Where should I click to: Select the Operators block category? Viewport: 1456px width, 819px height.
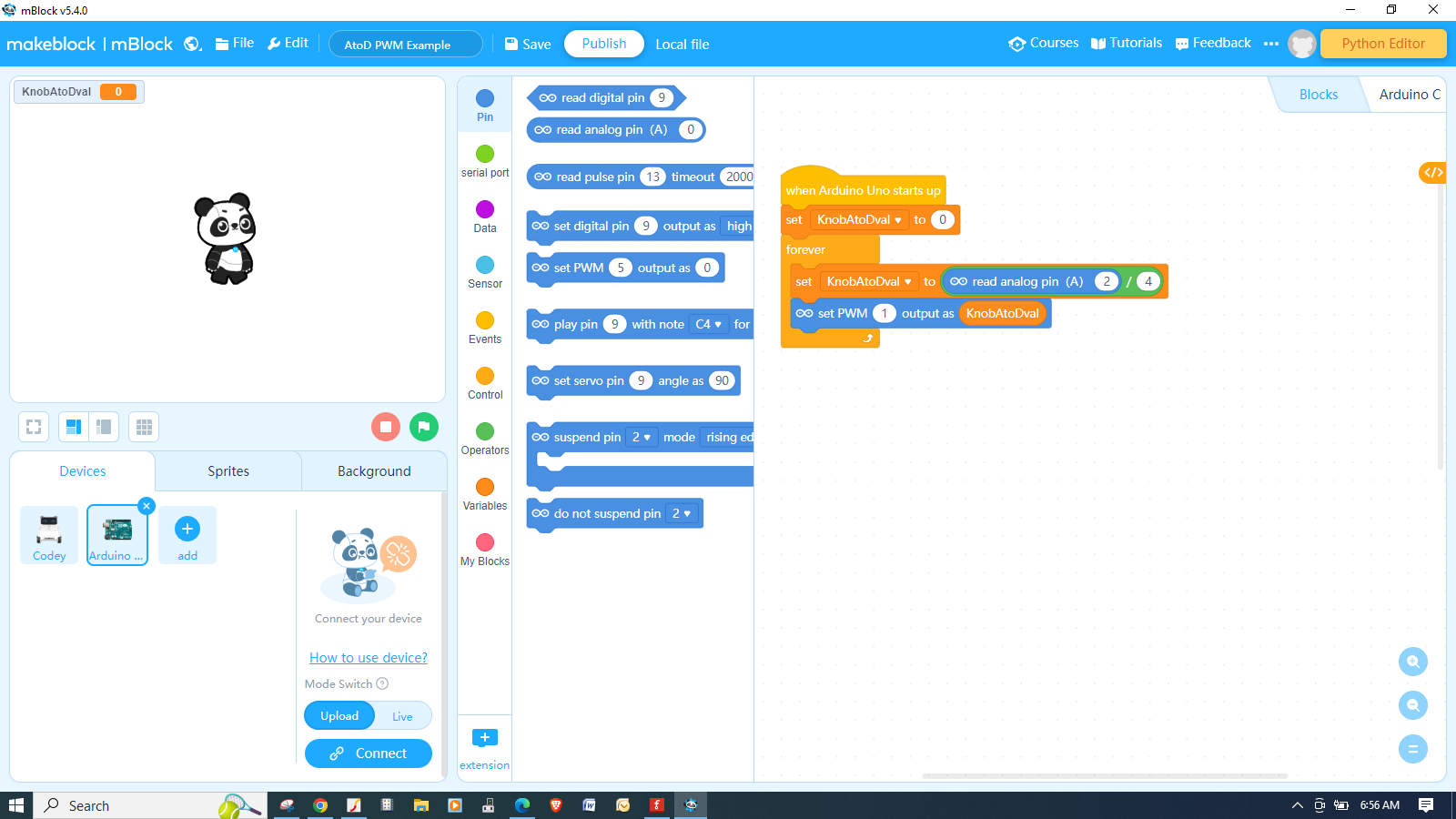485,439
